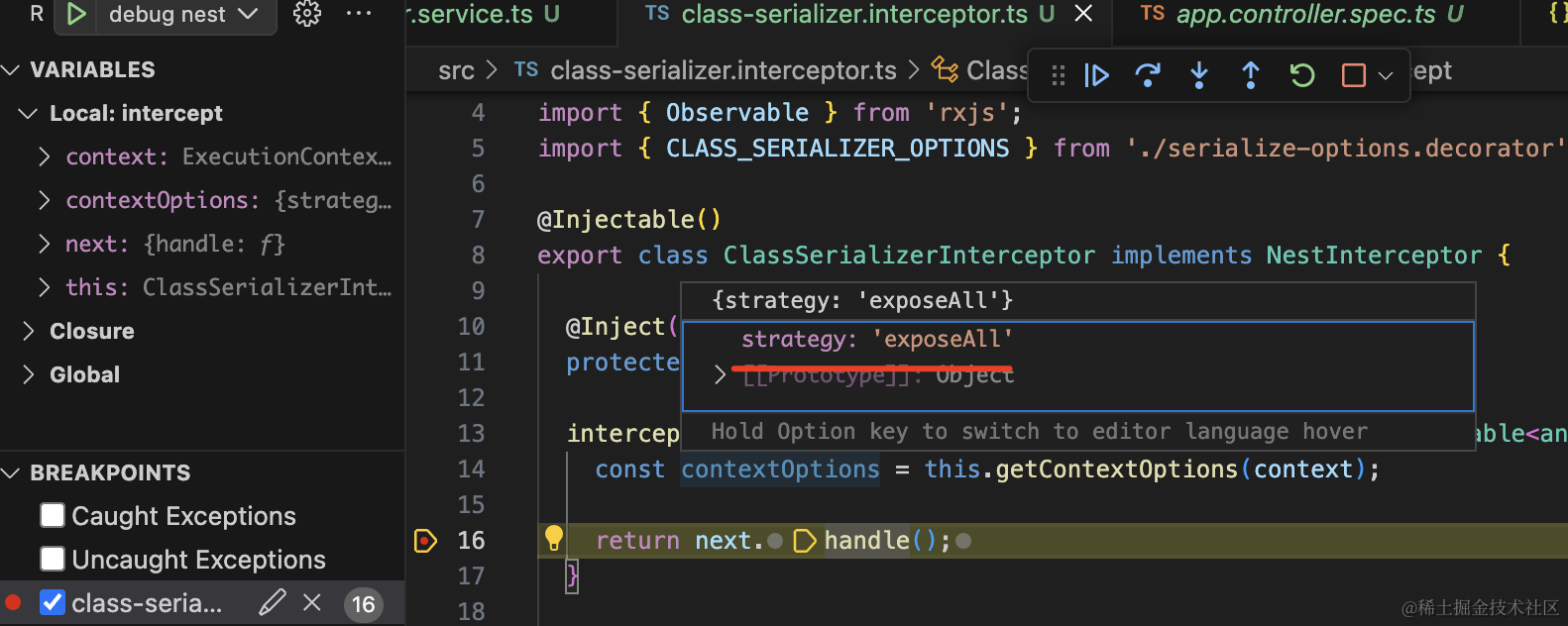Click the Continue debug button
The height and width of the screenshot is (626, 1568).
(x=1096, y=76)
